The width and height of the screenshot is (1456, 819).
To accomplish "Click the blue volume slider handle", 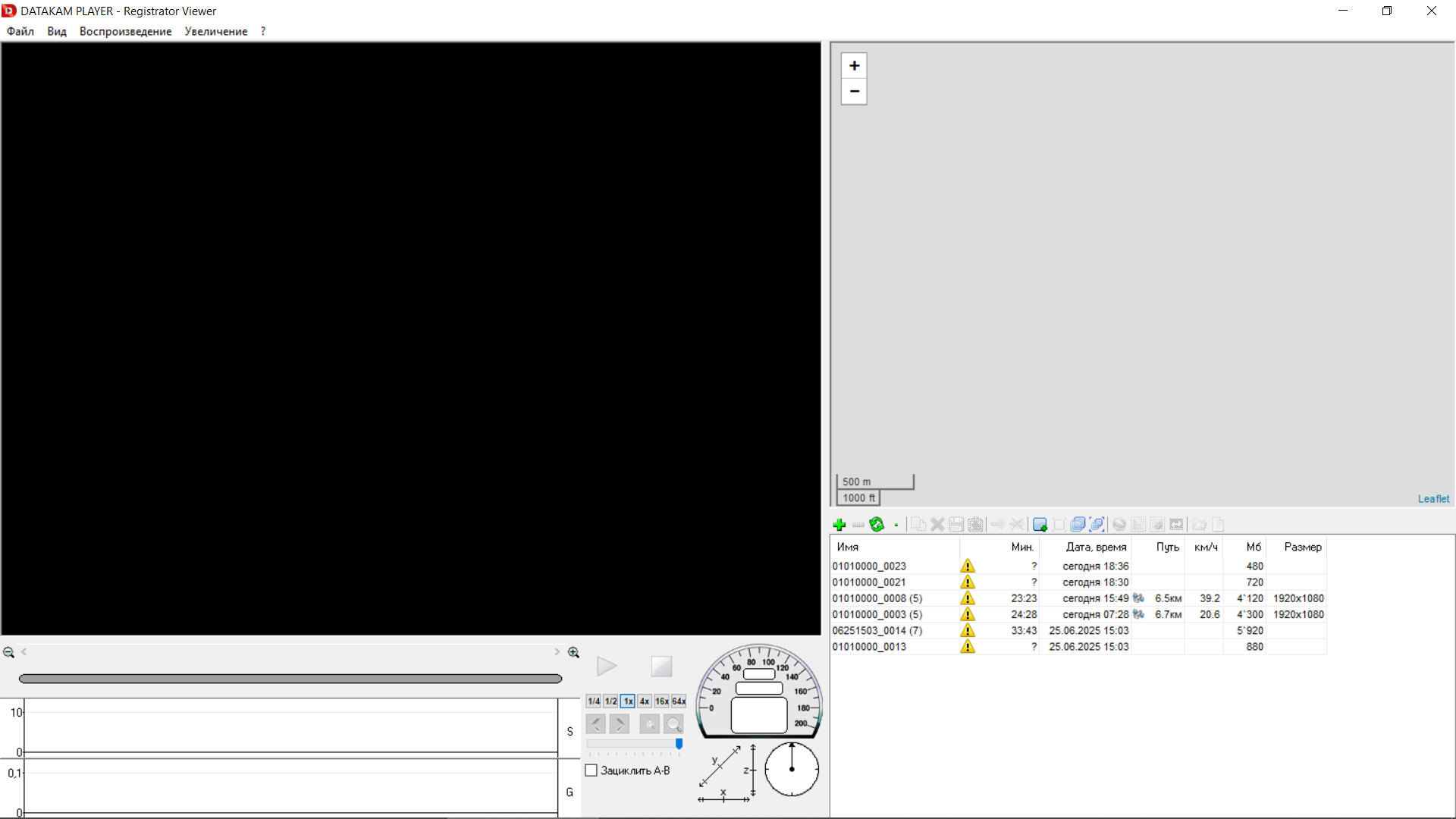I will pyautogui.click(x=679, y=744).
